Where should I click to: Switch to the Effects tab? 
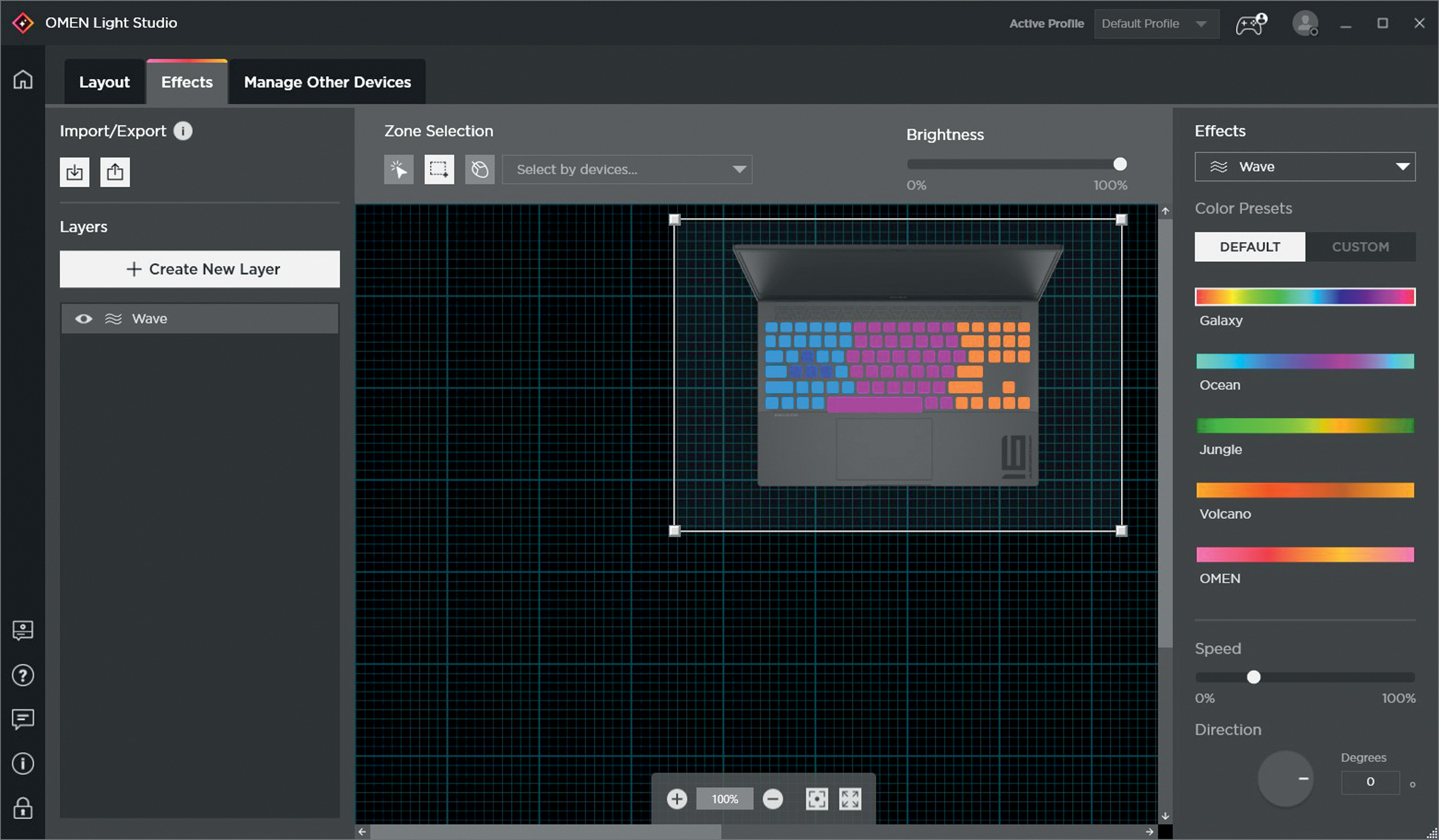click(187, 82)
